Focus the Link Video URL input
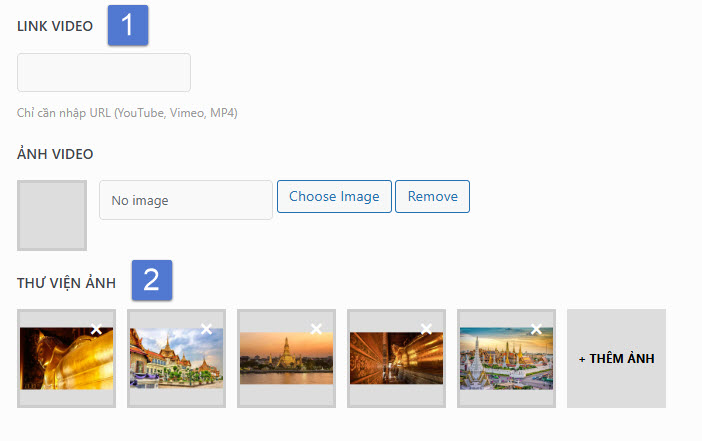 point(104,73)
